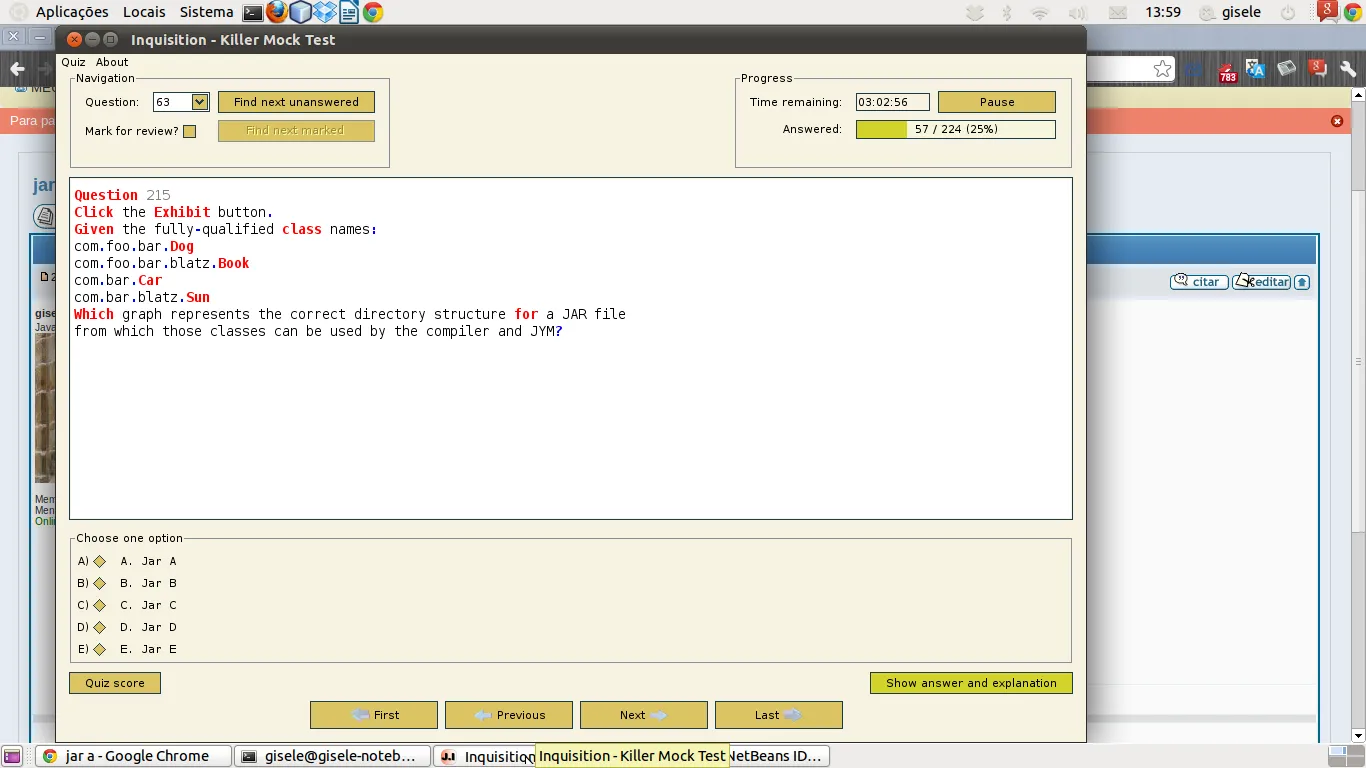Switch to the 'jar a - Google Chrome' taskbar window

(134, 757)
